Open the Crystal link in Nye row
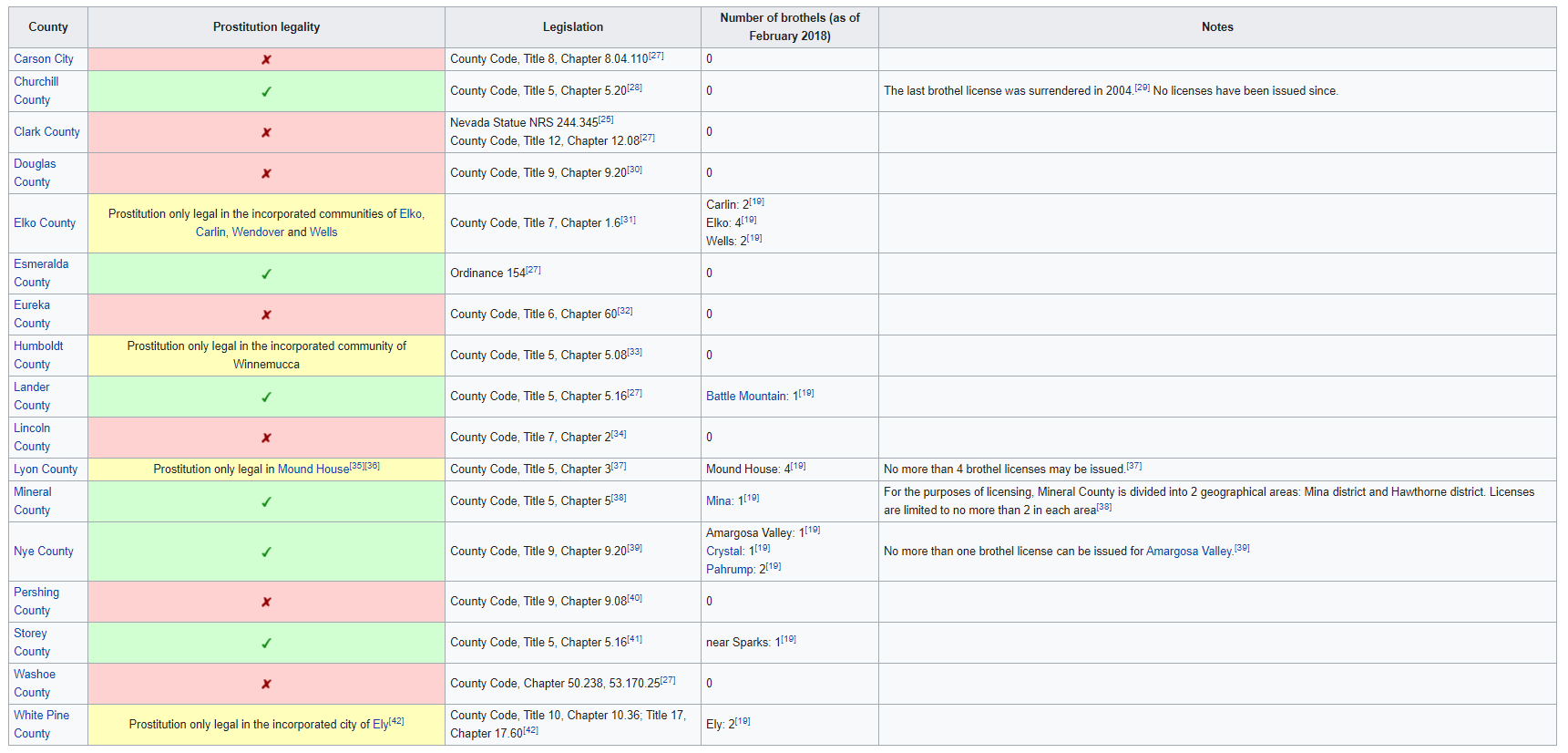The width and height of the screenshot is (1568, 753). pos(724,552)
